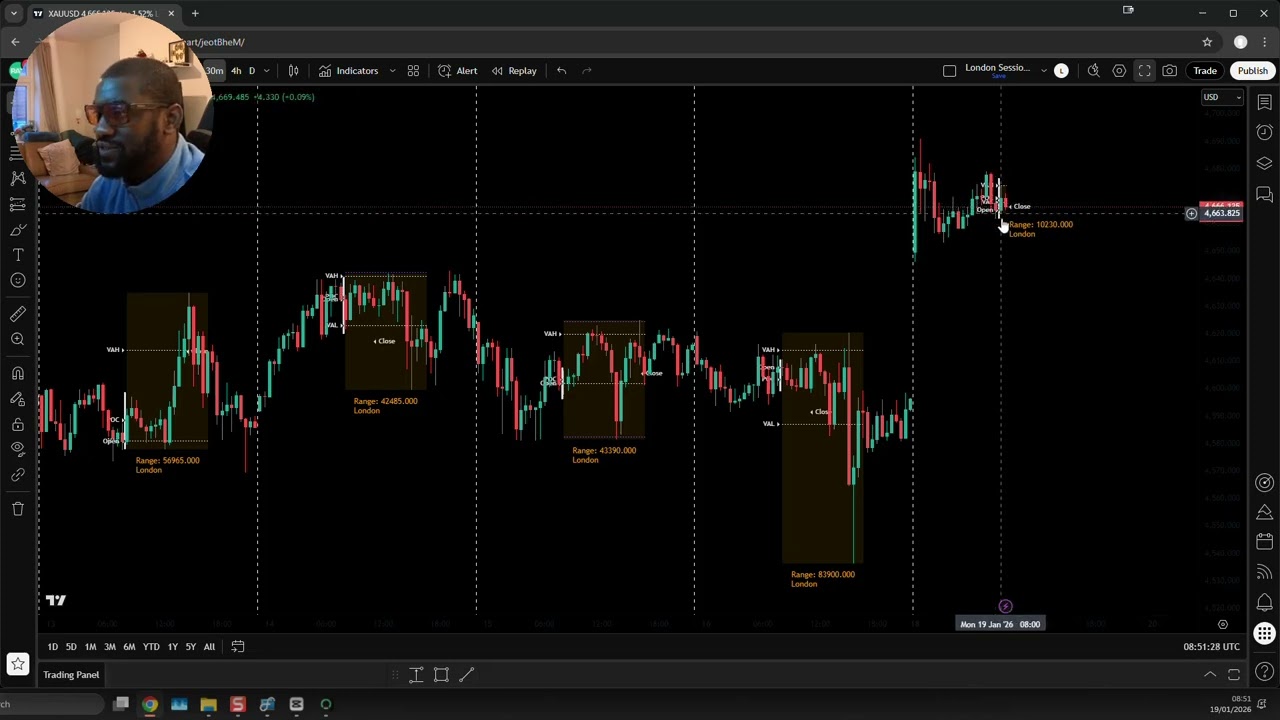
Task: Open Chrome from the Windows taskbar
Action: [150, 705]
